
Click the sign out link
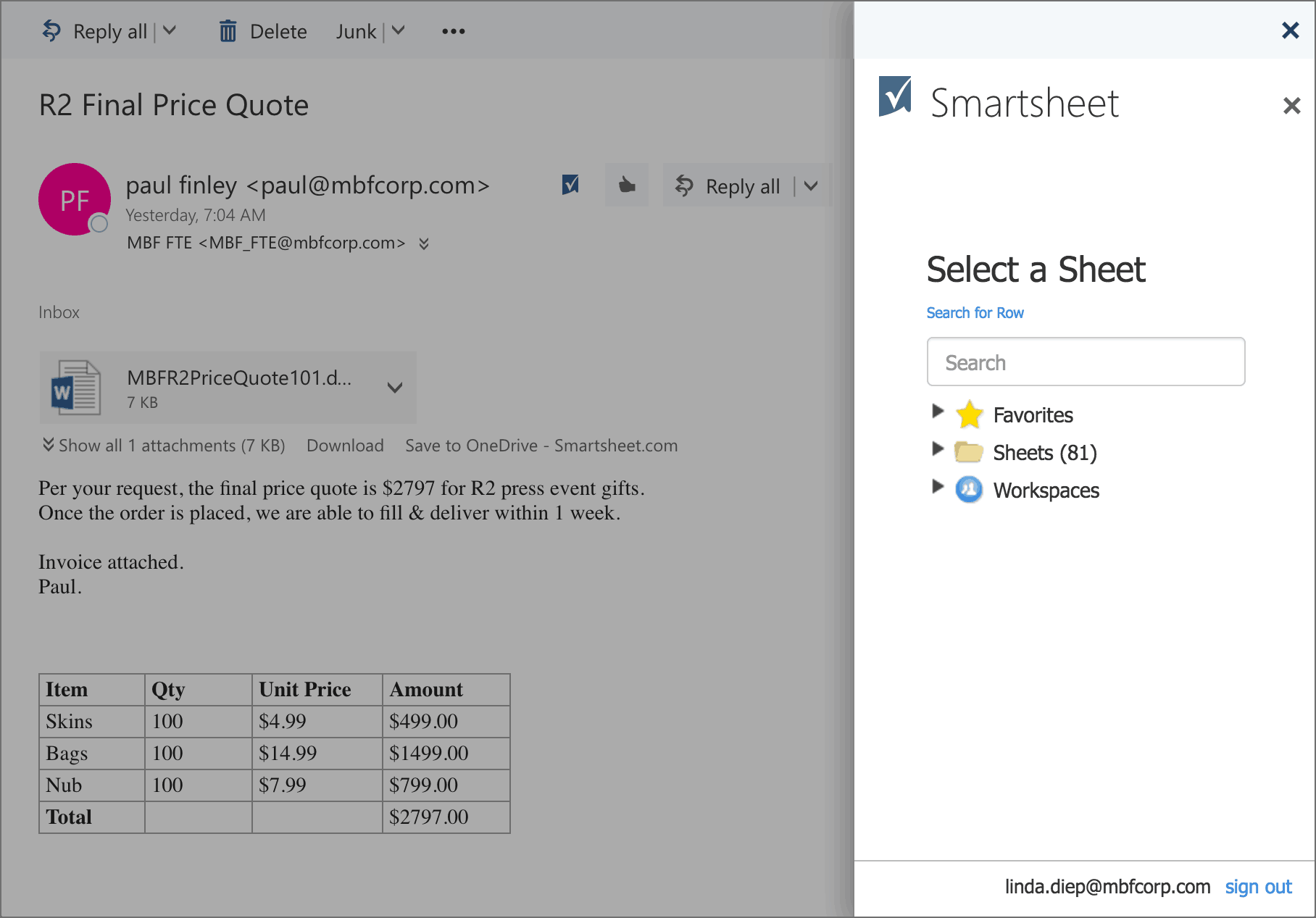1258,887
